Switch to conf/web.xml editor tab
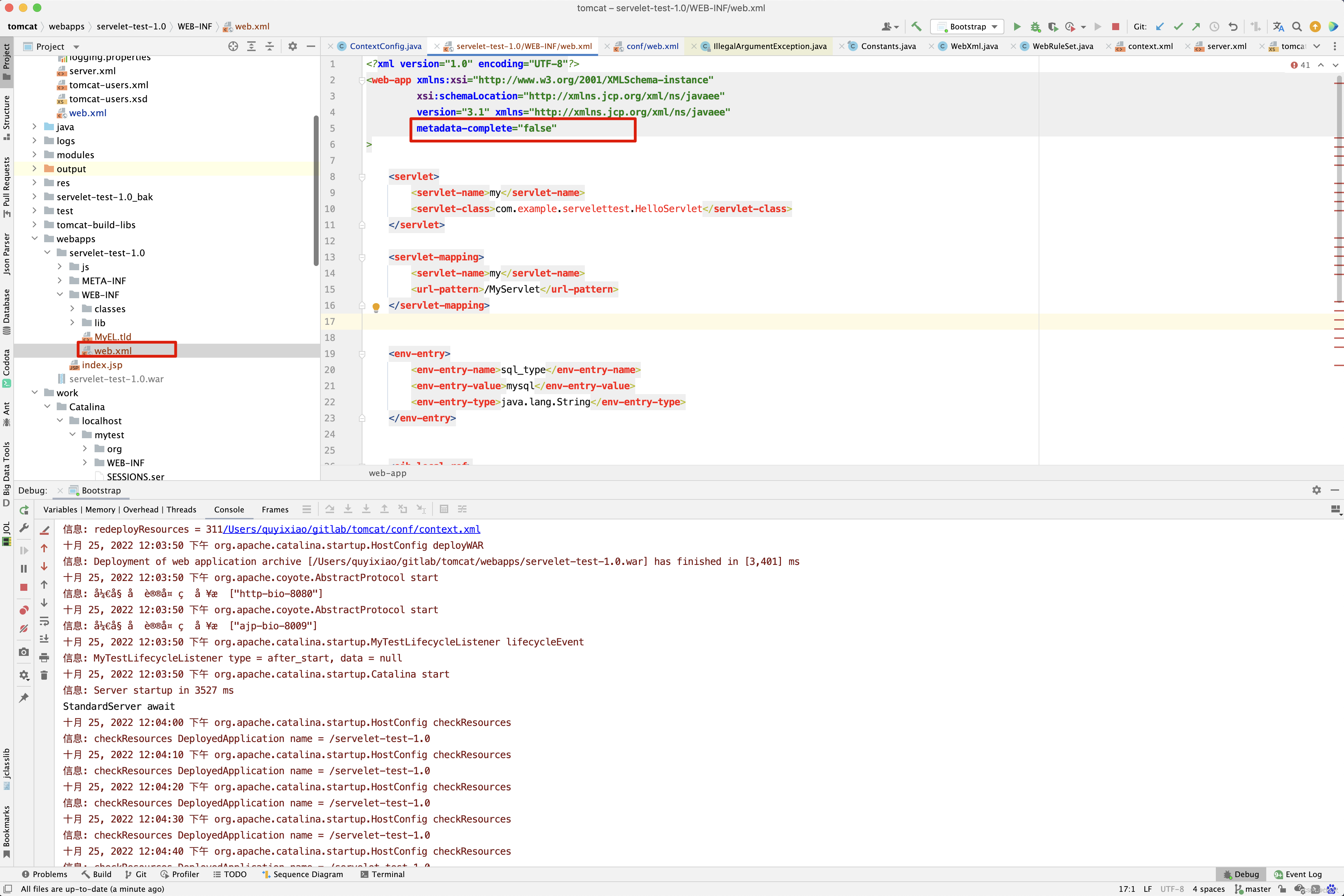The width and height of the screenshot is (1344, 896). click(652, 46)
